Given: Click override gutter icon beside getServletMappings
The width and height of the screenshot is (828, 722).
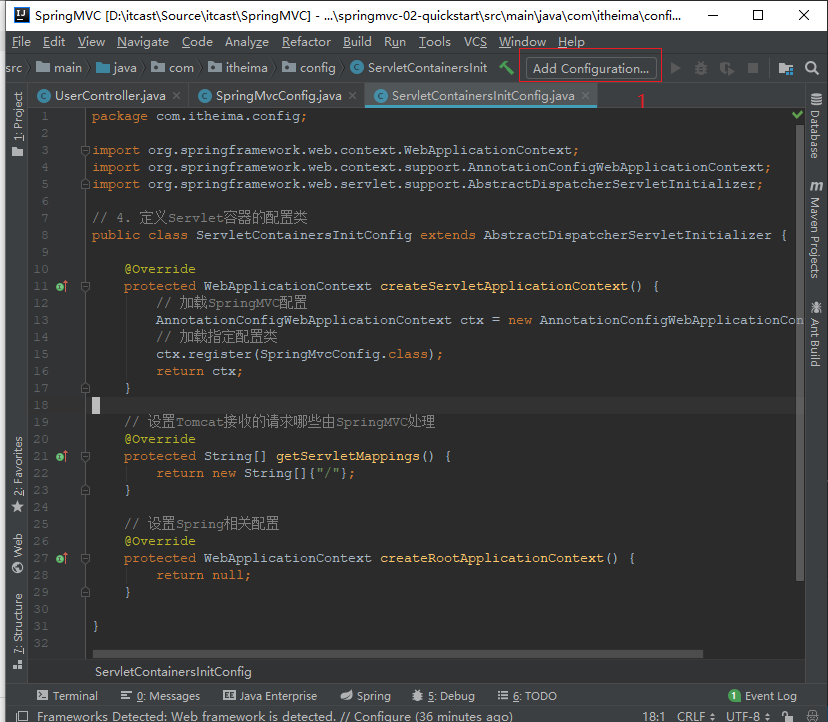Looking at the screenshot, I should point(61,456).
